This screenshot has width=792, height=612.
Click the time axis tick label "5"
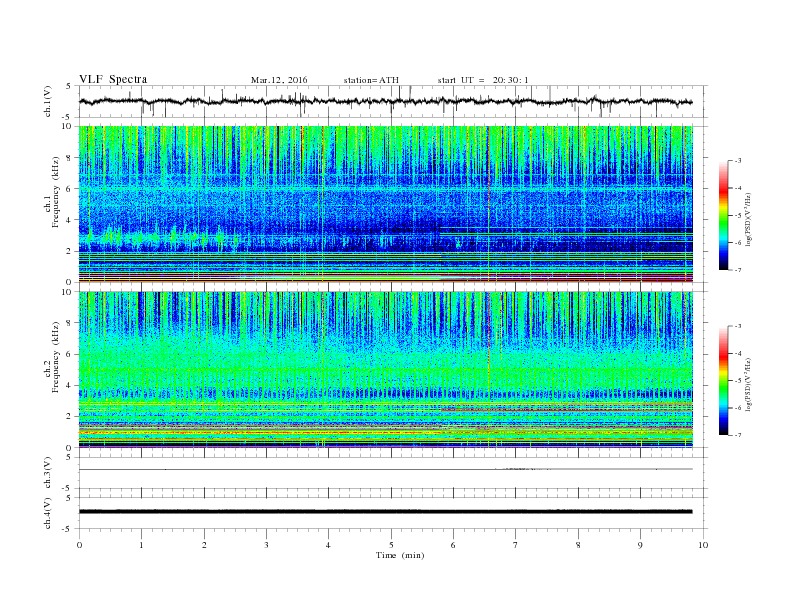(x=391, y=545)
